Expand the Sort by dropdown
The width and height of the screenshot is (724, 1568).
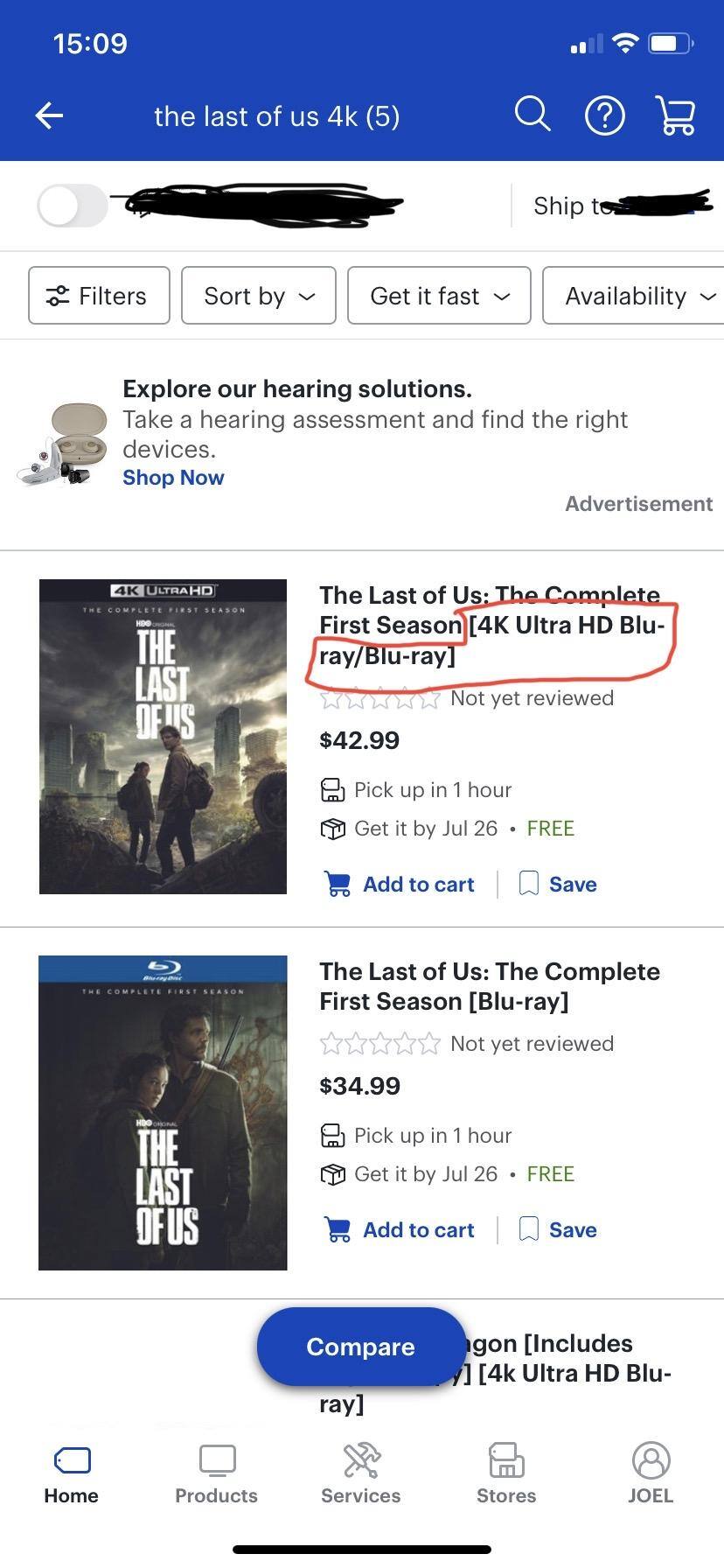click(x=259, y=296)
